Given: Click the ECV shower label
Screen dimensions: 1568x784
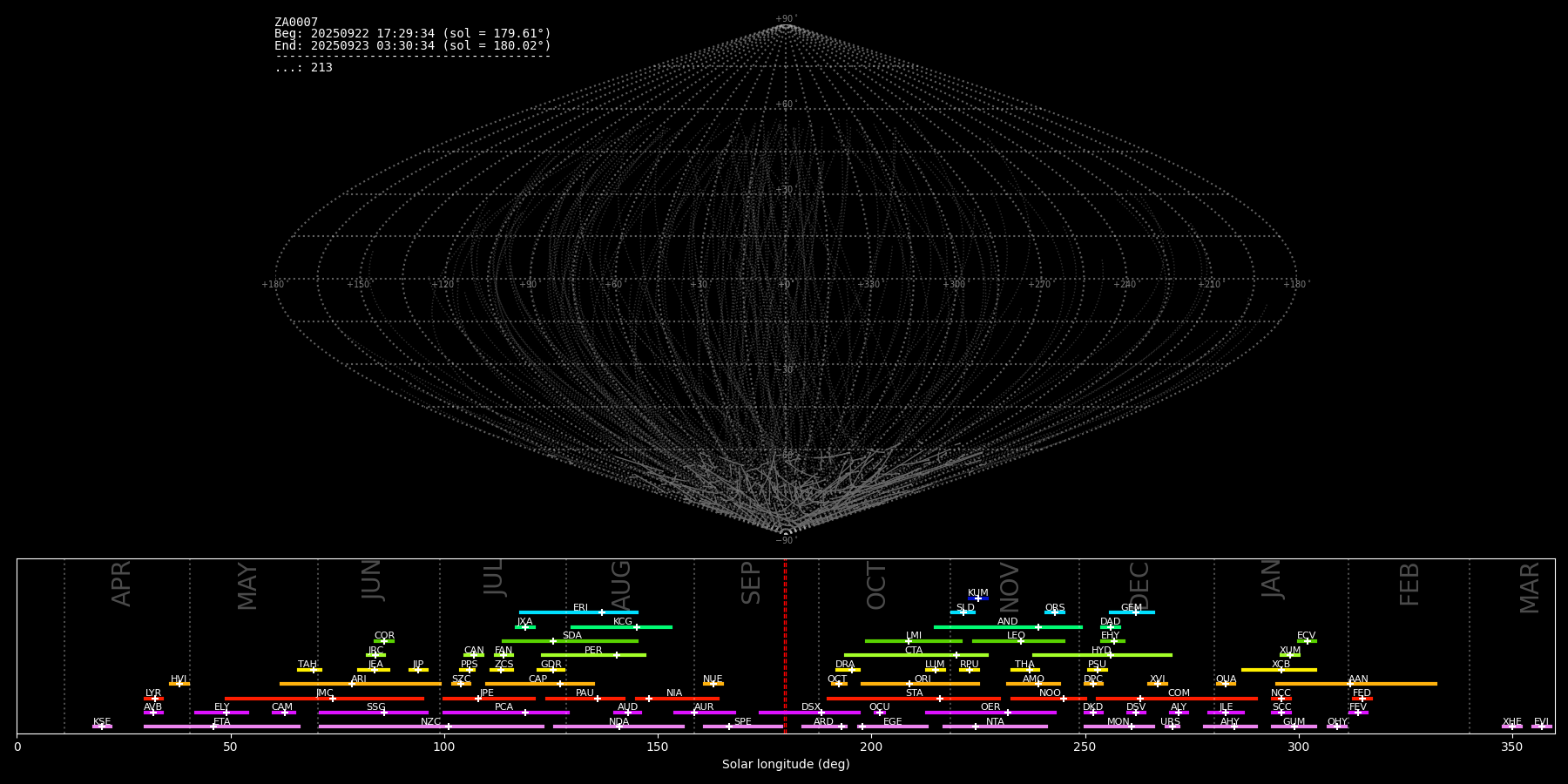Looking at the screenshot, I should click(1307, 636).
